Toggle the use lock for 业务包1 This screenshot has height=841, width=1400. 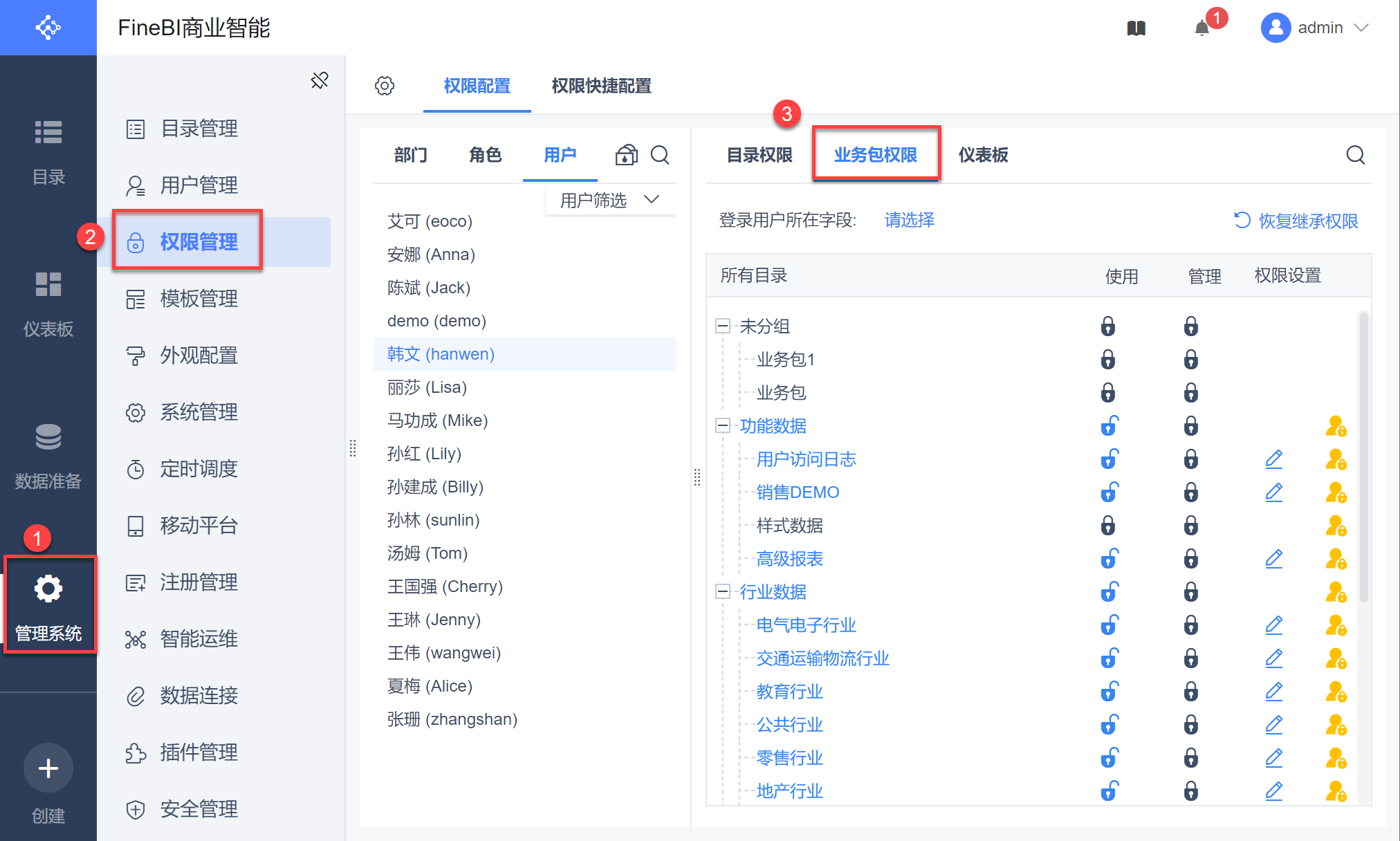point(1108,360)
